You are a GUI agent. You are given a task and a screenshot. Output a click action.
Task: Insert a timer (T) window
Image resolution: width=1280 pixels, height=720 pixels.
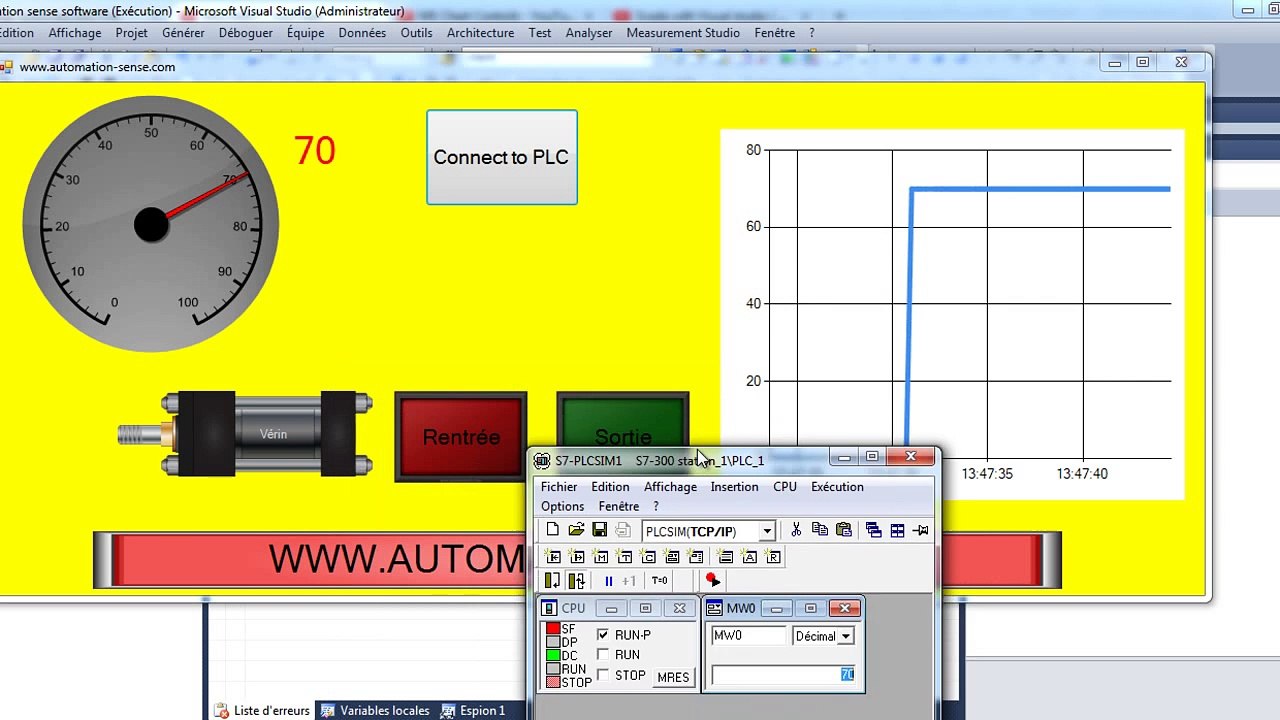625,556
